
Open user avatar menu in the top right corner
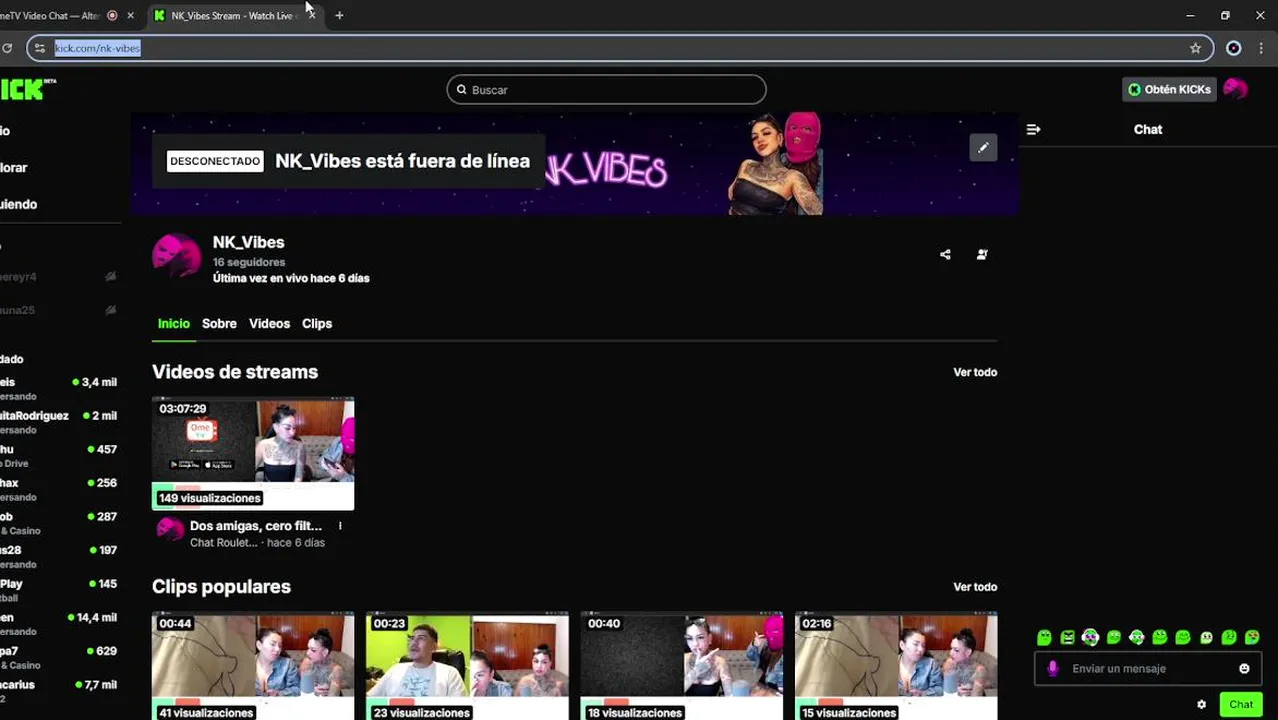tap(1235, 89)
